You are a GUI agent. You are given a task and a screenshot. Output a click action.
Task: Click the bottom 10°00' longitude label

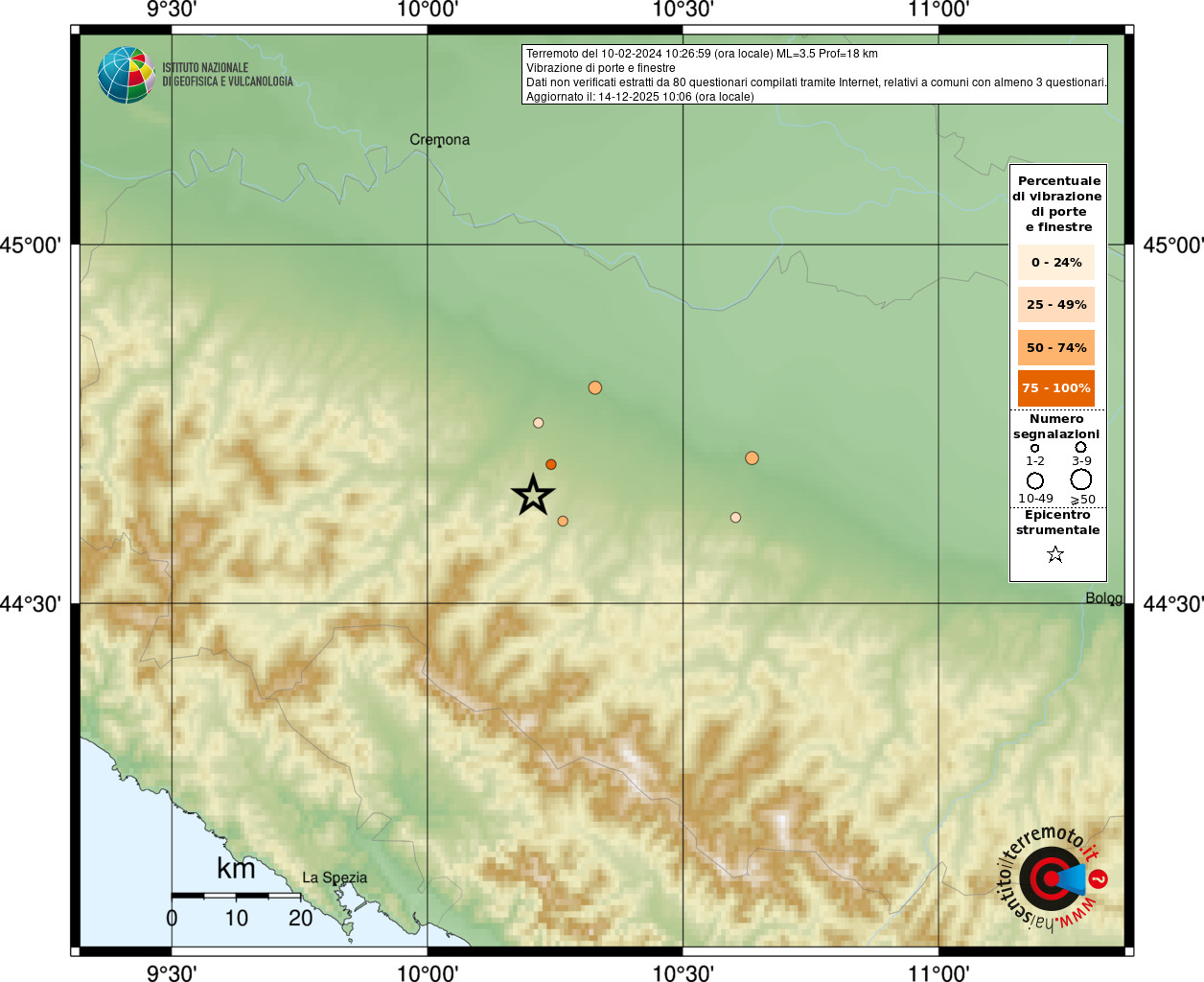coord(428,973)
